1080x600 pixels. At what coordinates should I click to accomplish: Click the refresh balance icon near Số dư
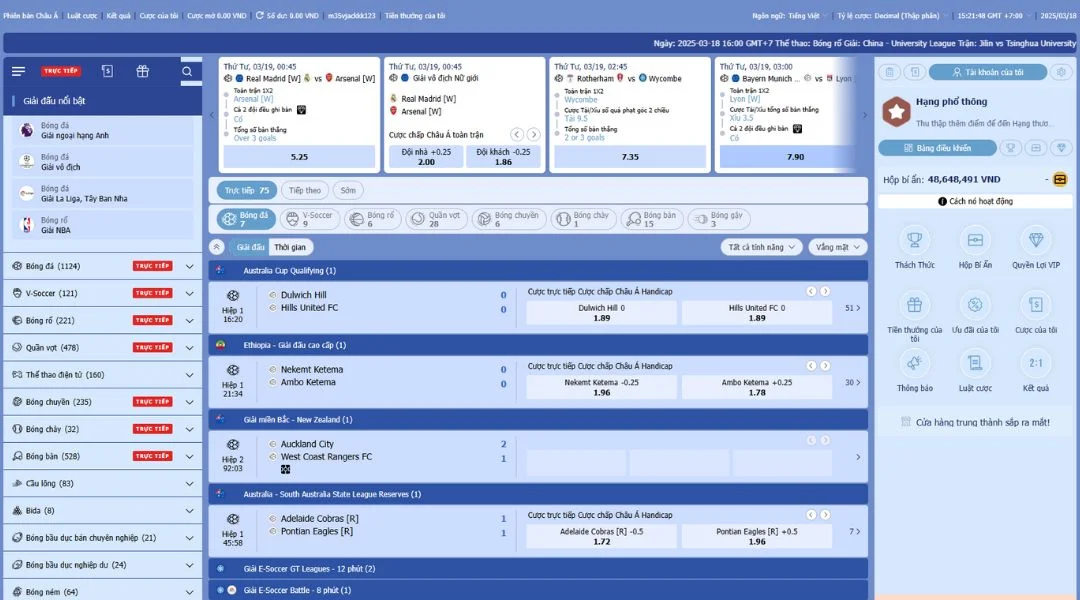pos(260,15)
